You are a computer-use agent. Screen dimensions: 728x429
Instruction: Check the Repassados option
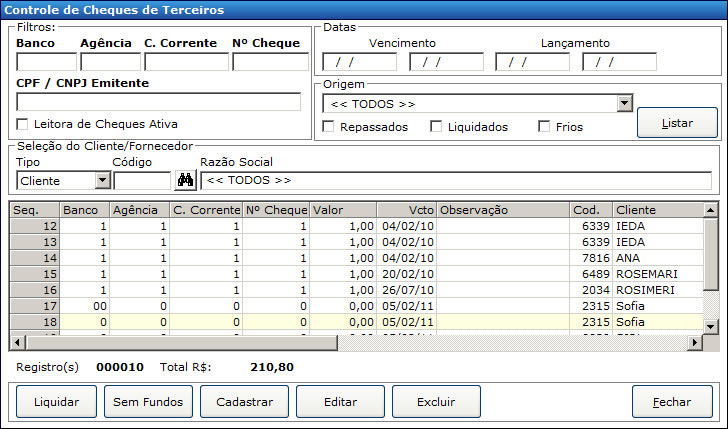click(x=328, y=126)
